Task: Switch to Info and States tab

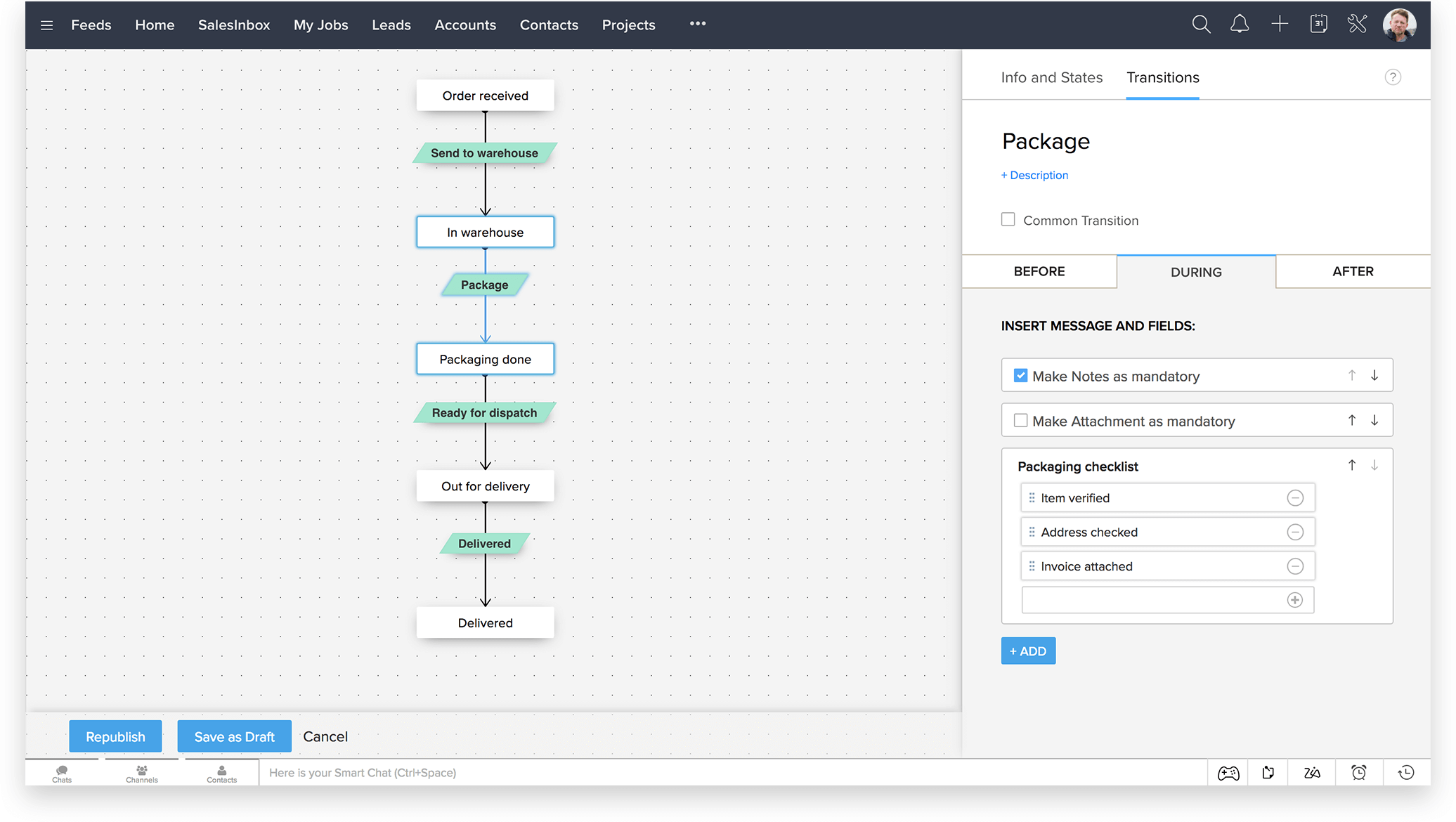Action: tap(1051, 77)
